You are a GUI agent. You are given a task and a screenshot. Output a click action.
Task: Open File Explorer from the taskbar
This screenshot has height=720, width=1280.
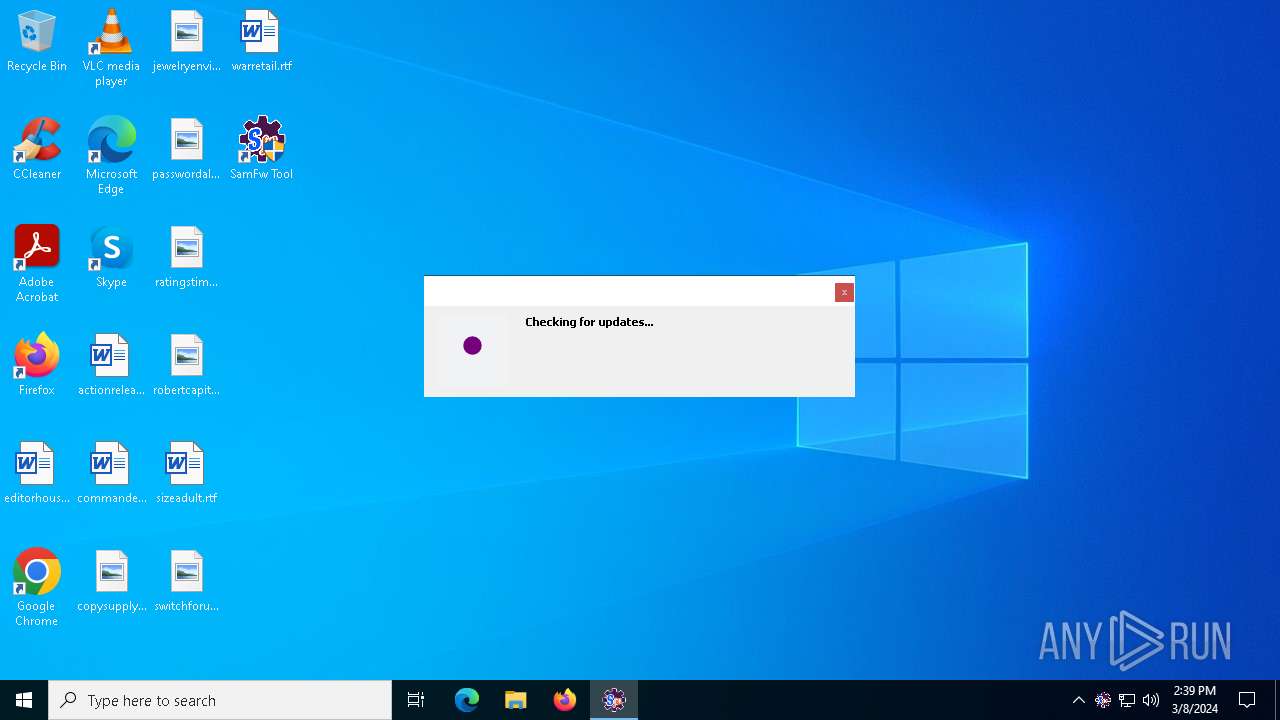click(516, 700)
